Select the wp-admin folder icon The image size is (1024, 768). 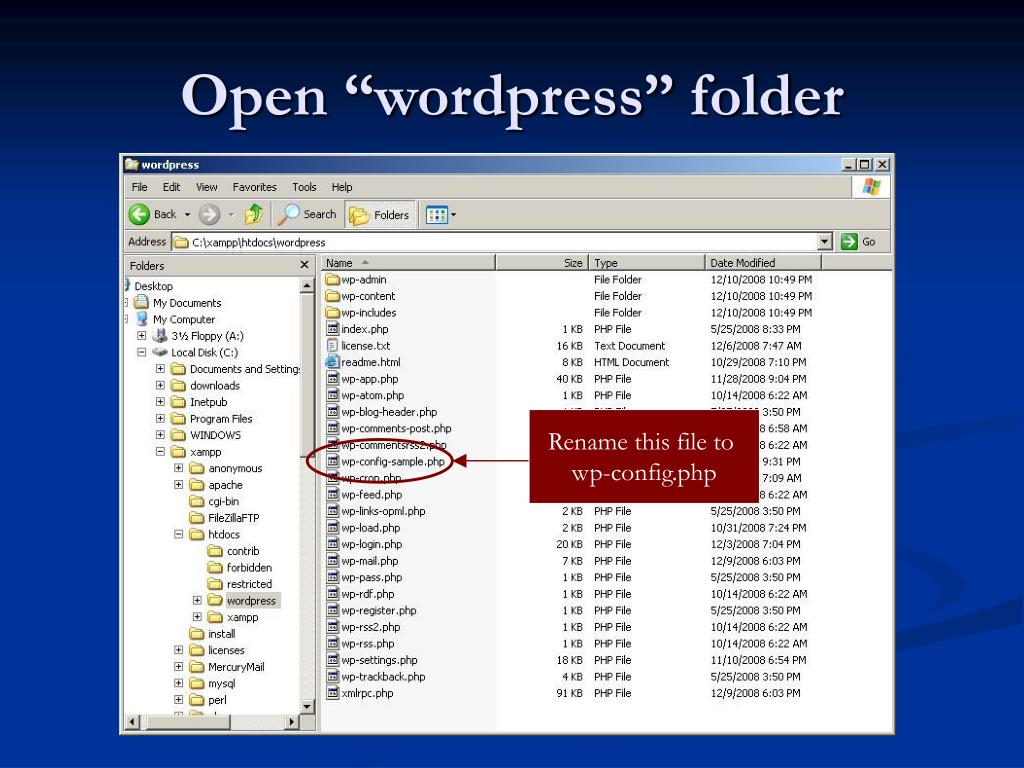click(x=332, y=280)
